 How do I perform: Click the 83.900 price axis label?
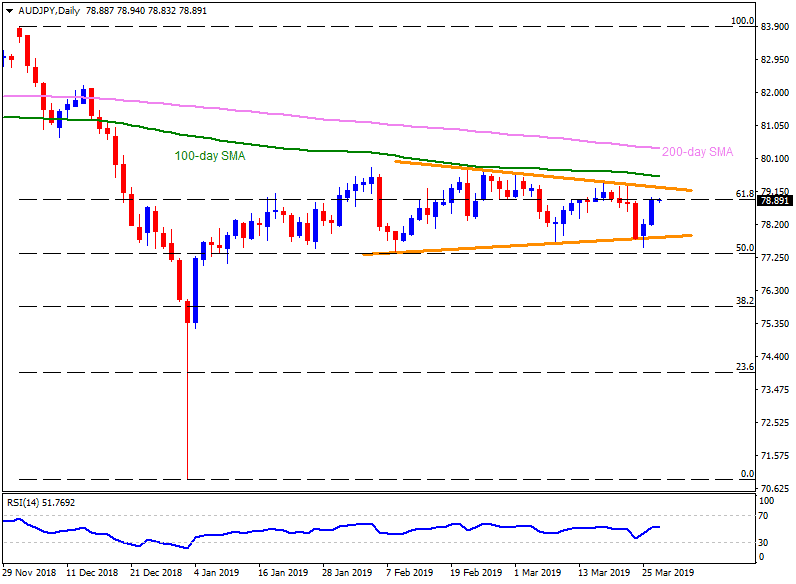click(776, 27)
